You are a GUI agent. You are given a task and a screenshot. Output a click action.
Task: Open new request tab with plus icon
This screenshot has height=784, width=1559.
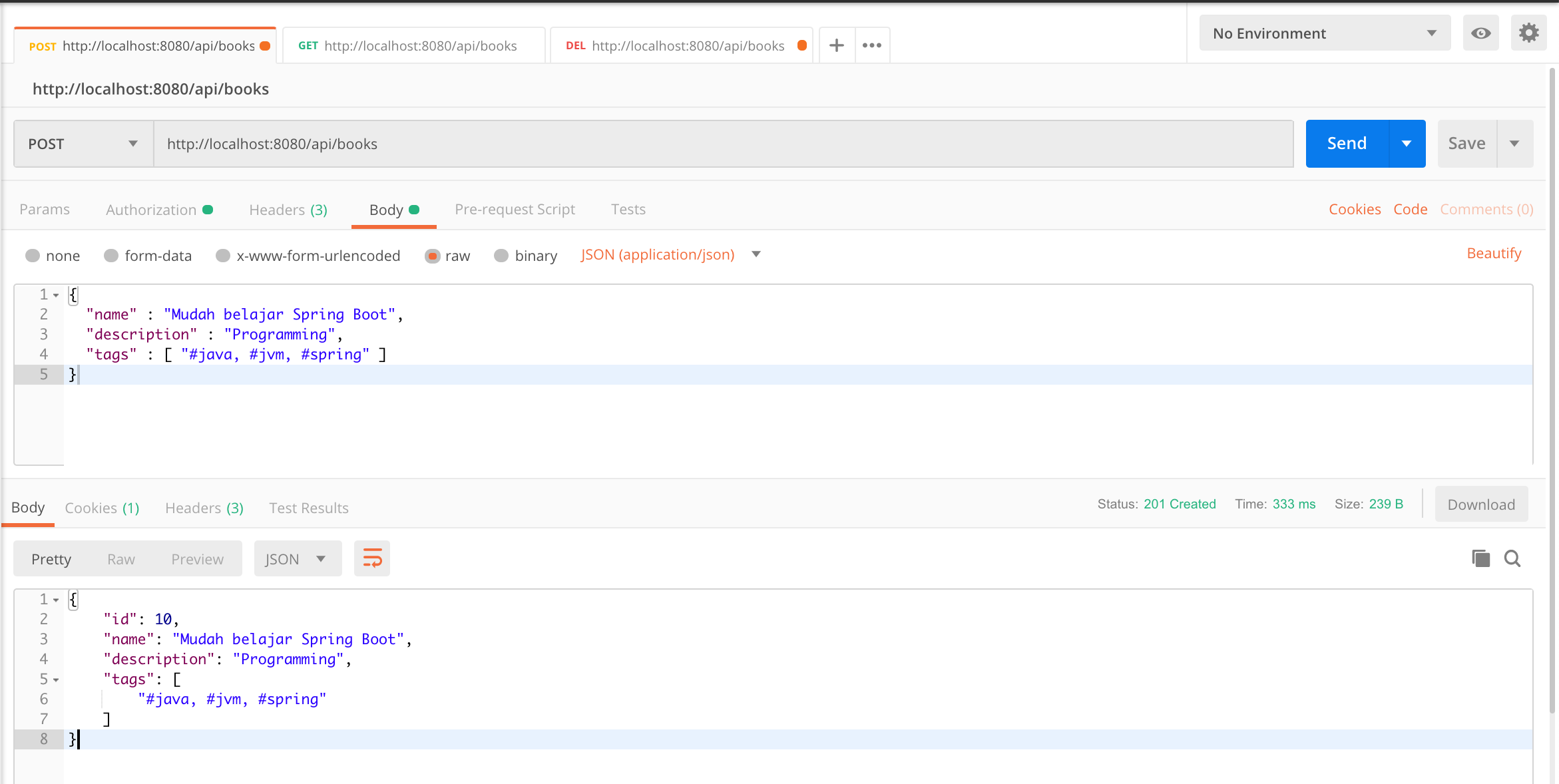(837, 45)
